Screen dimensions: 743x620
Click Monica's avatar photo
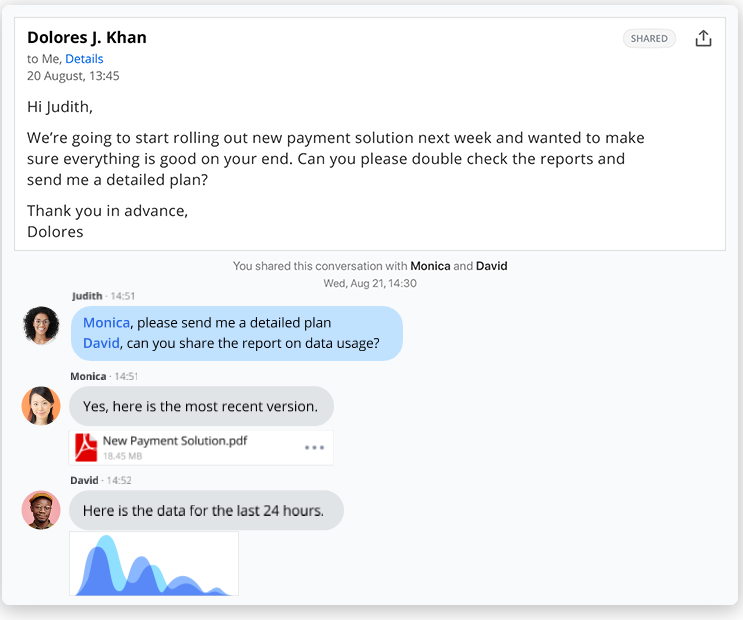point(41,406)
